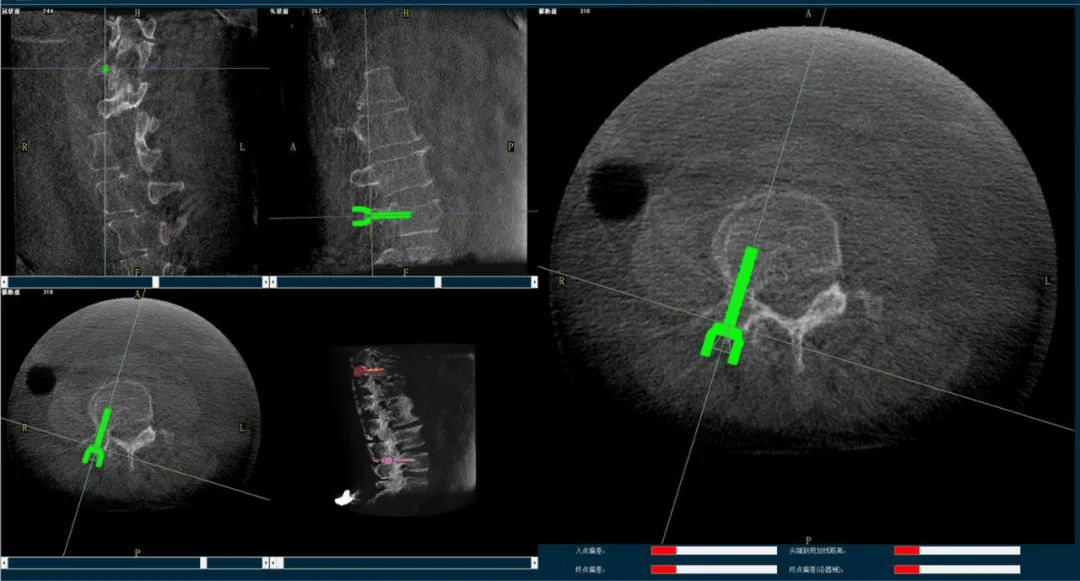The image size is (1080, 581).
Task: Click the 矢状面 view label
Action: click(x=281, y=11)
